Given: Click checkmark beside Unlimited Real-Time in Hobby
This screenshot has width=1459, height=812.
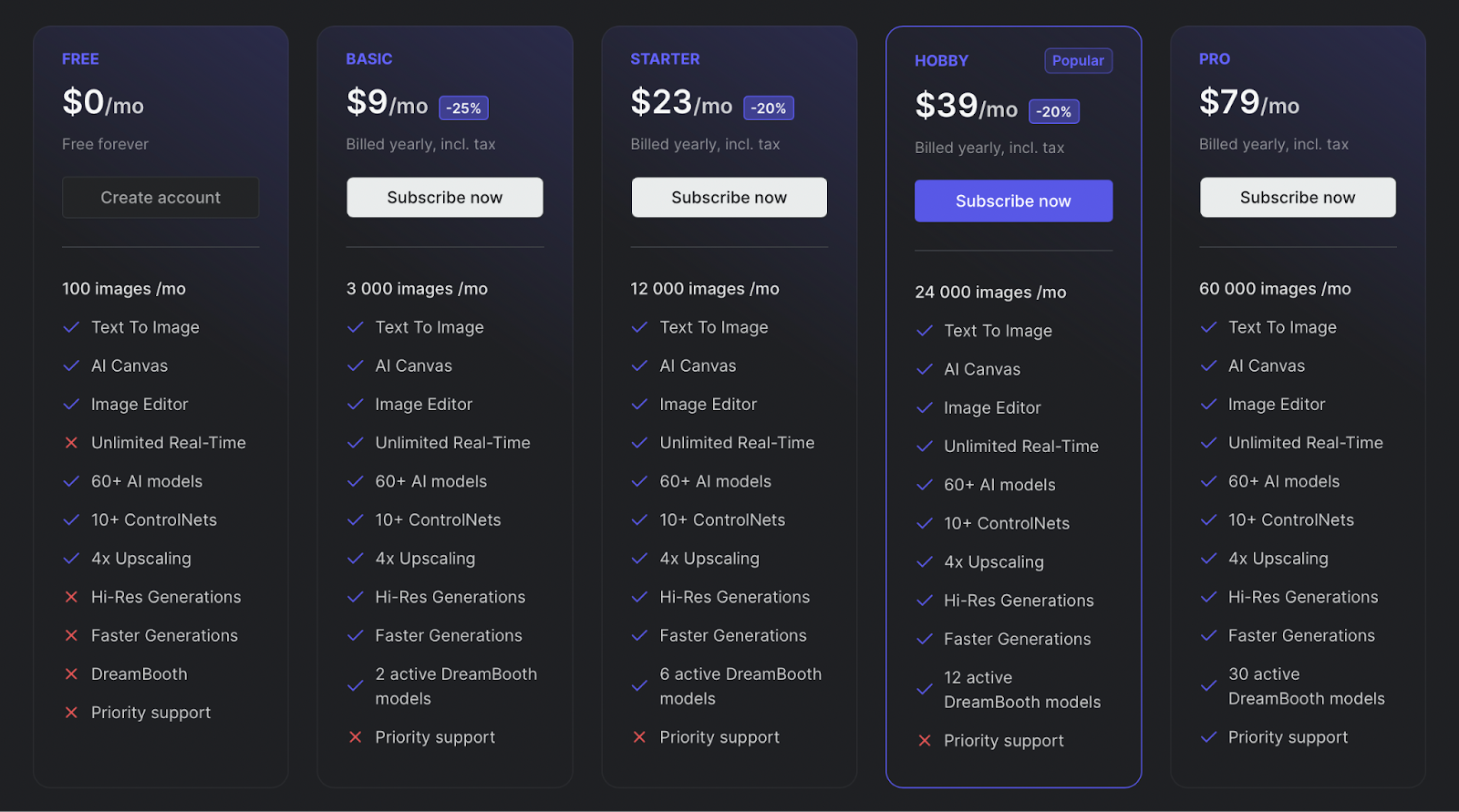Looking at the screenshot, I should 925,447.
